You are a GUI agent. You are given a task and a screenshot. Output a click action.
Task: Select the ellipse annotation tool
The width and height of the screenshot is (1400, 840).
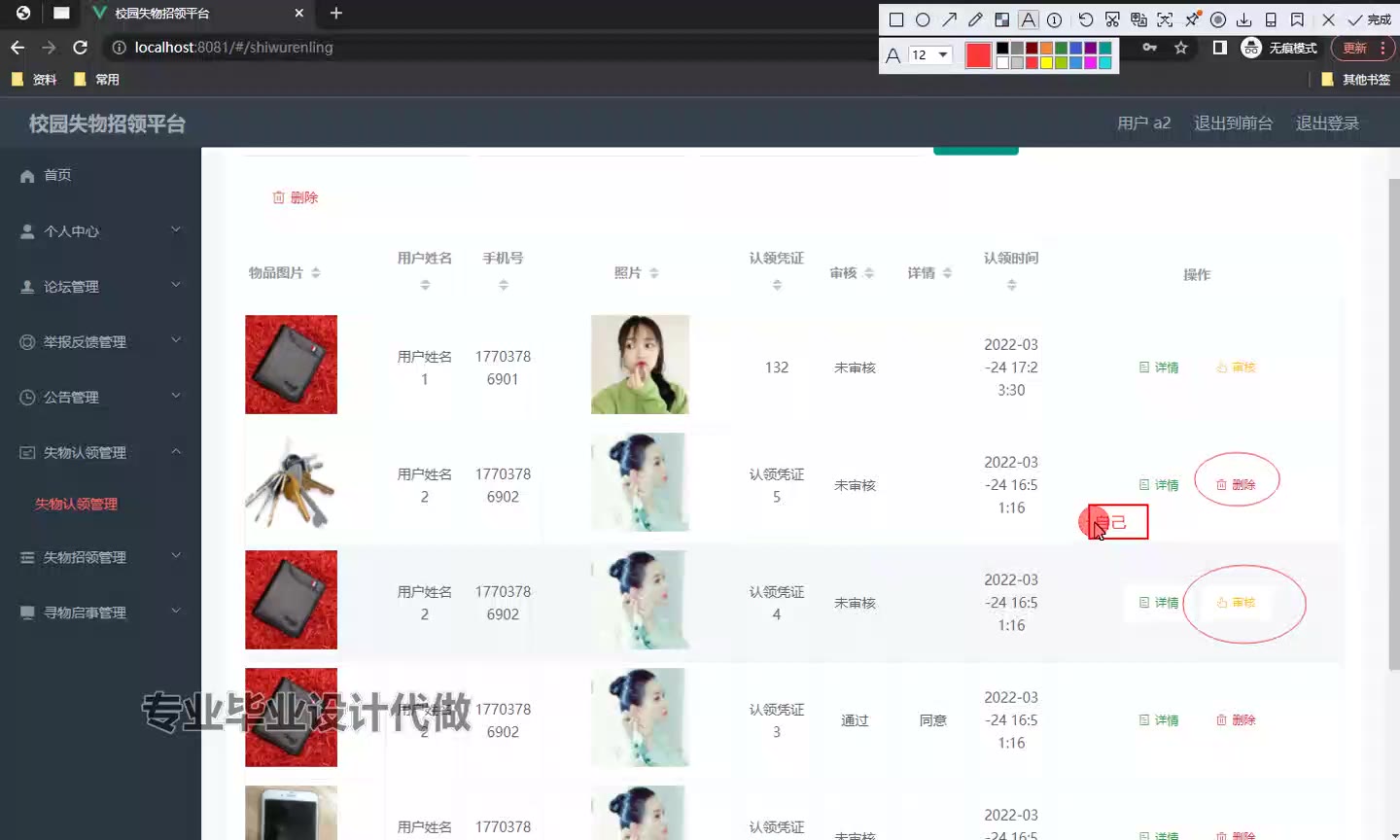coord(923,19)
